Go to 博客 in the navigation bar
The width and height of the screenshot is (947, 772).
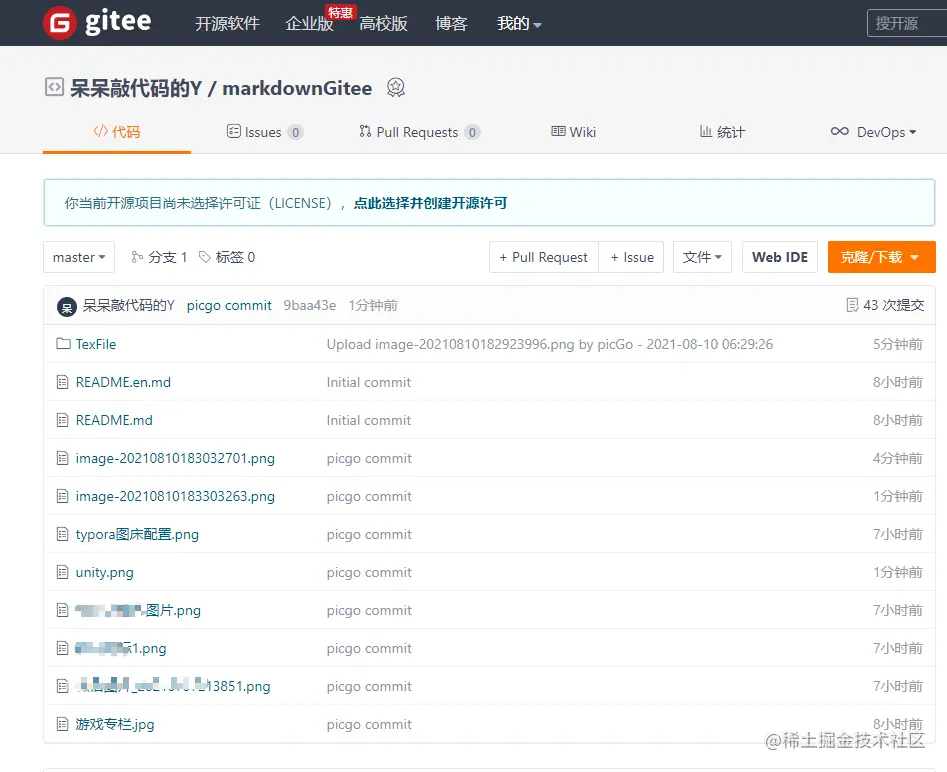[451, 24]
